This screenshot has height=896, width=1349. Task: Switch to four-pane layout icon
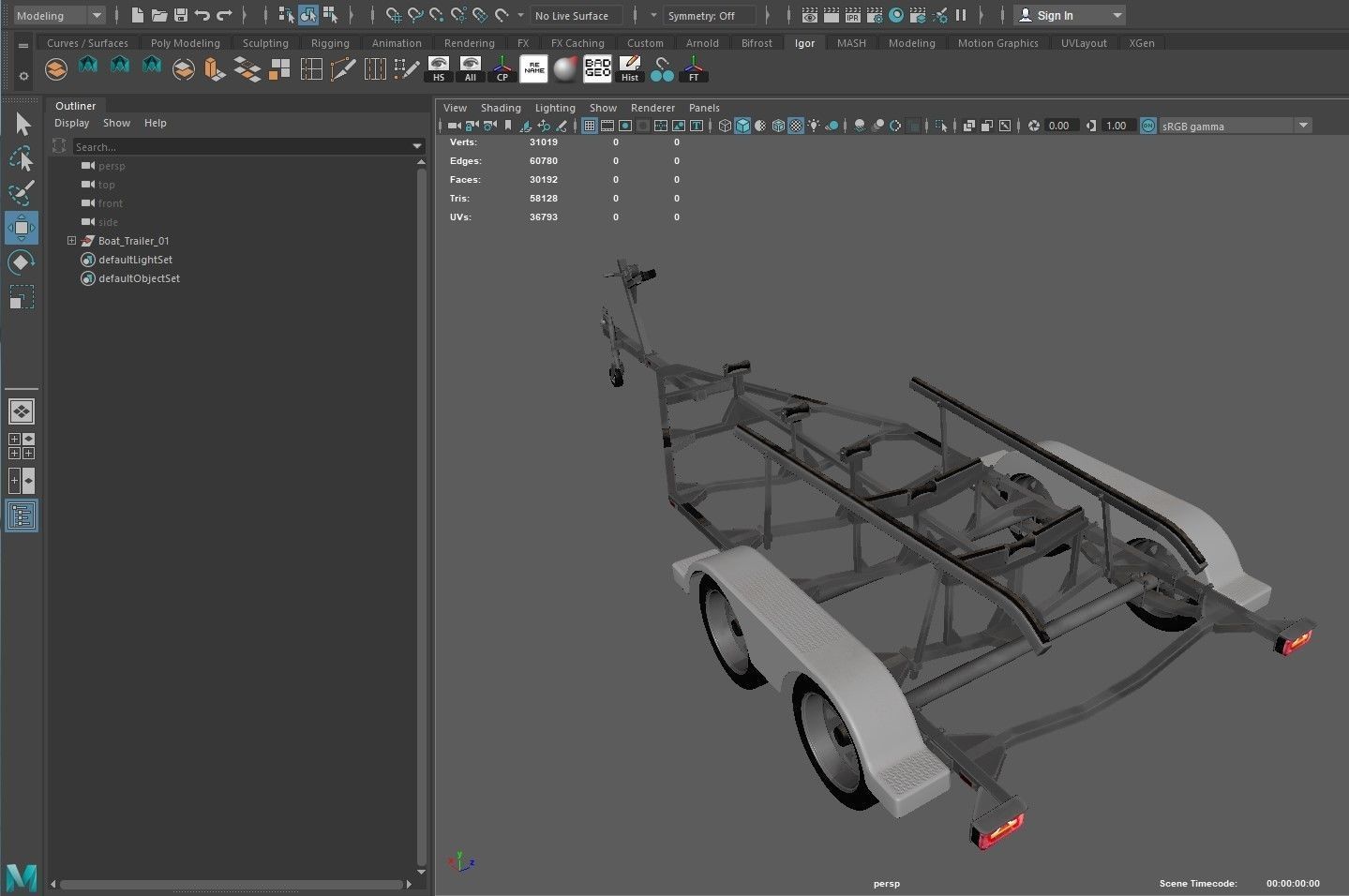click(22, 445)
